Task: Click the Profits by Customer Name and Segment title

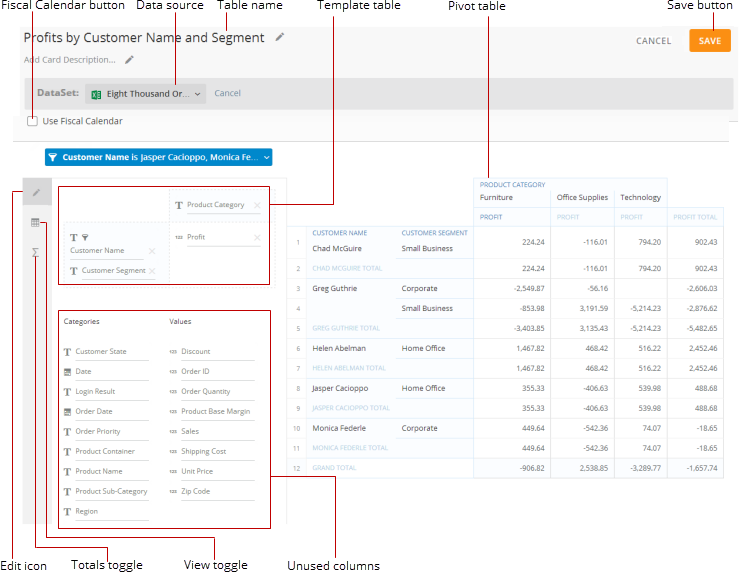Action: (x=144, y=38)
